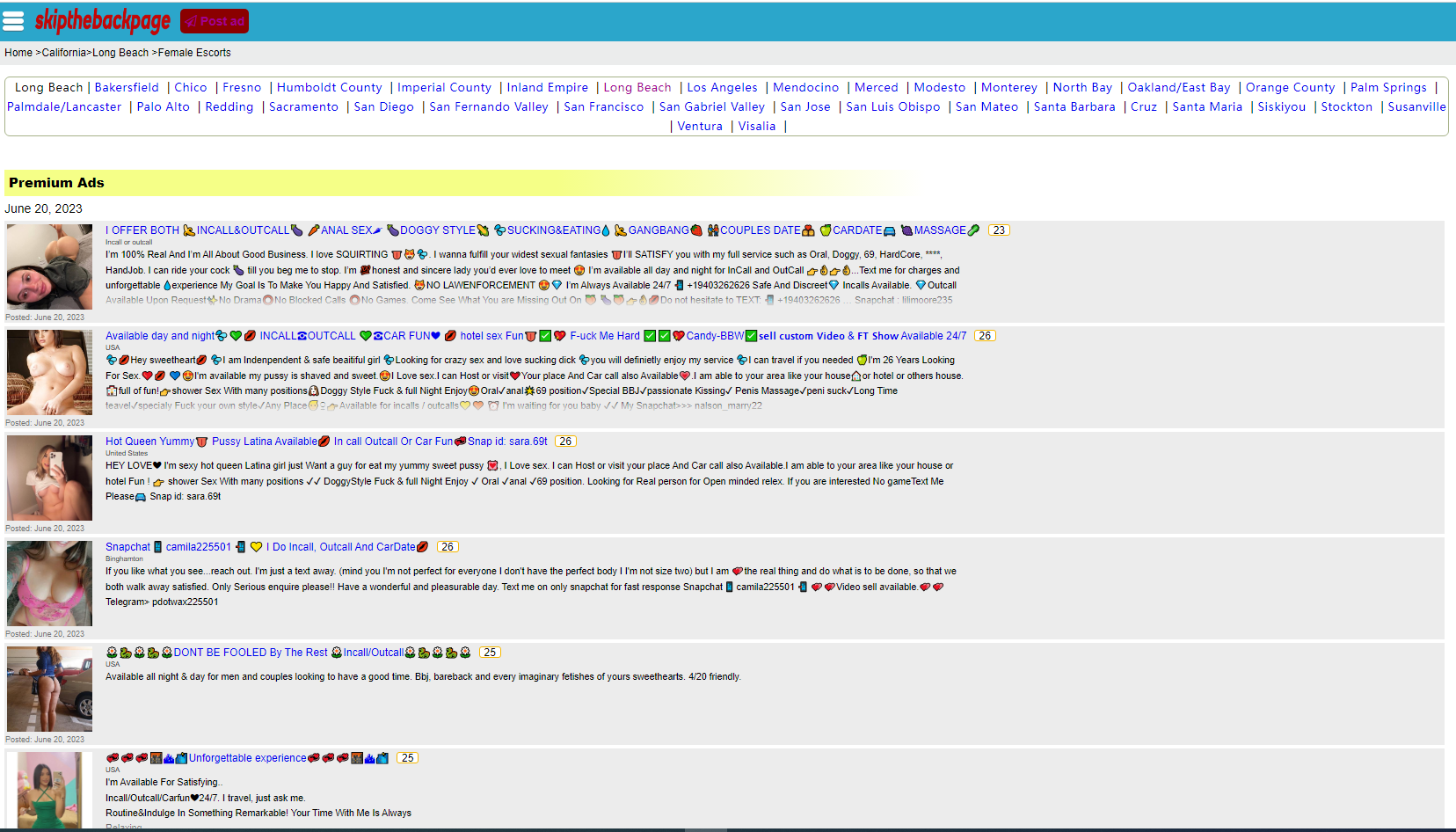Click the Premium Ads heading bar
The width and height of the screenshot is (1456, 832).
[440, 183]
